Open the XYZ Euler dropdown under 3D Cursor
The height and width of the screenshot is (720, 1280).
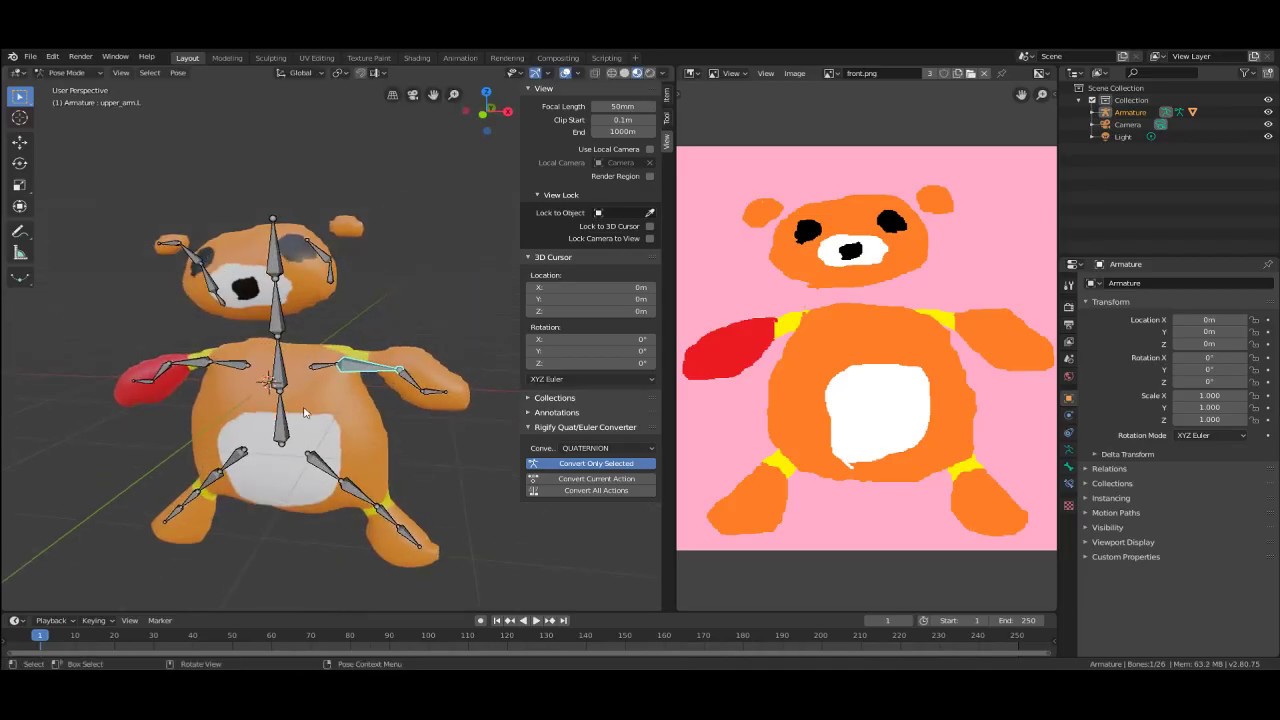tap(591, 379)
